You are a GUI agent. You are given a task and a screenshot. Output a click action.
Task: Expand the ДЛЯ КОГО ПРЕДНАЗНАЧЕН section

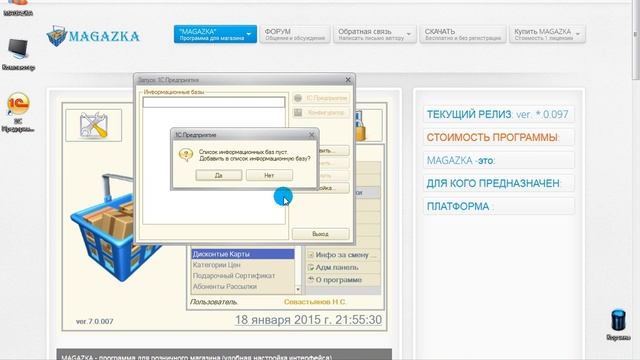tap(498, 183)
